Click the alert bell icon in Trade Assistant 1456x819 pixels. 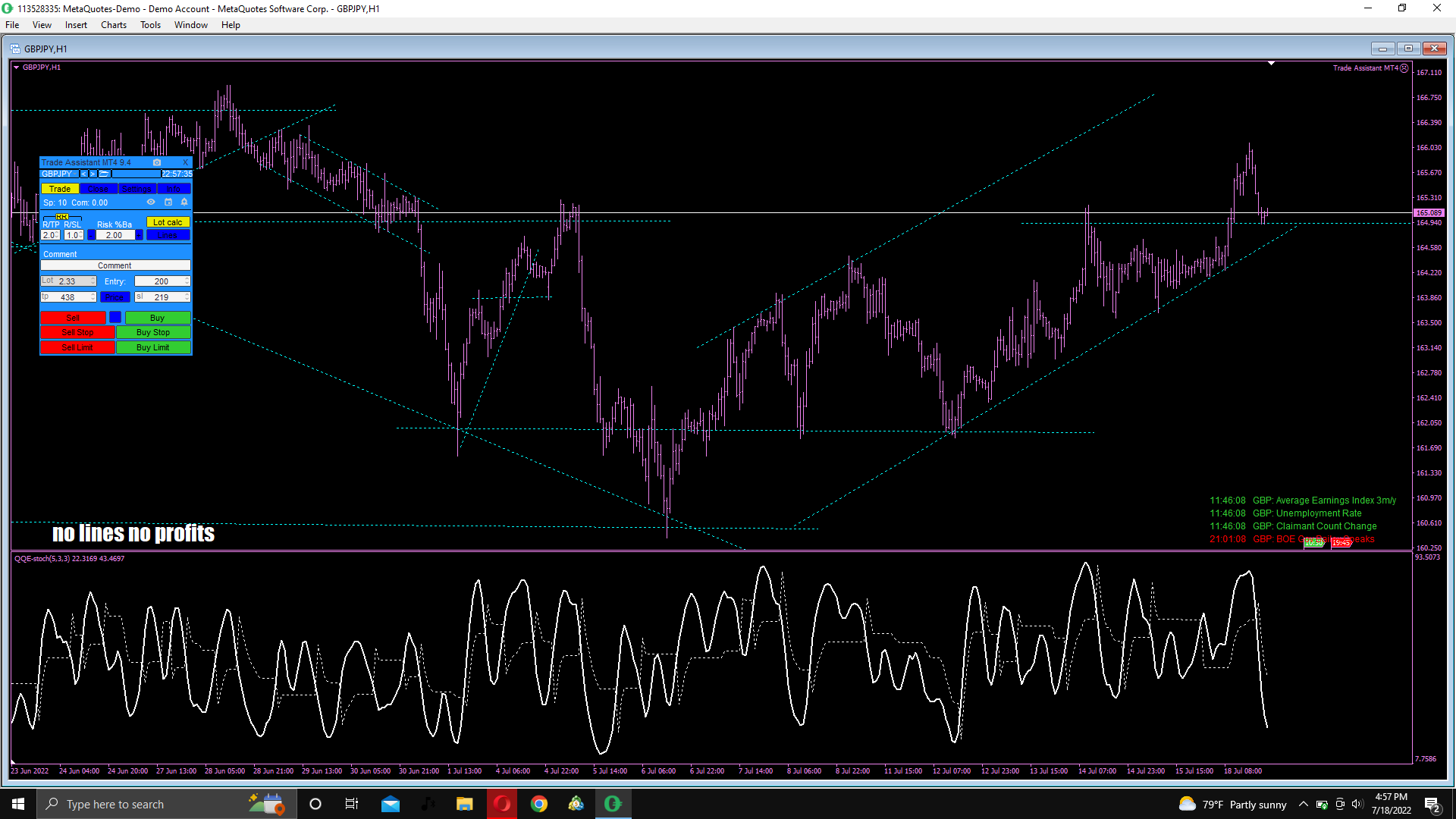(x=184, y=202)
